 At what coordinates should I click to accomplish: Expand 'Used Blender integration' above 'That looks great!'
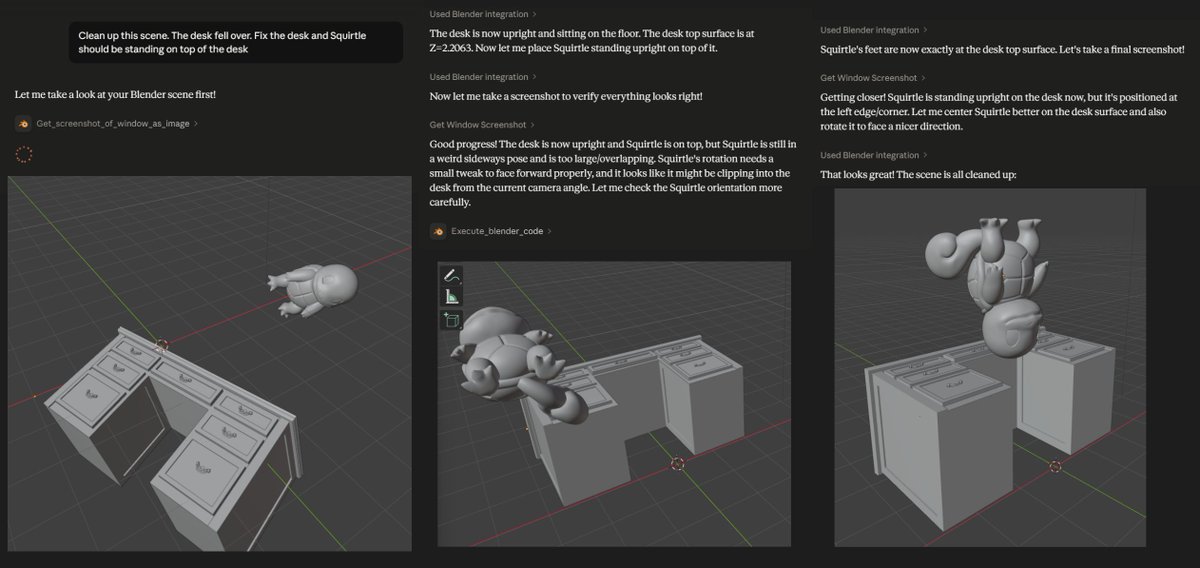(874, 155)
